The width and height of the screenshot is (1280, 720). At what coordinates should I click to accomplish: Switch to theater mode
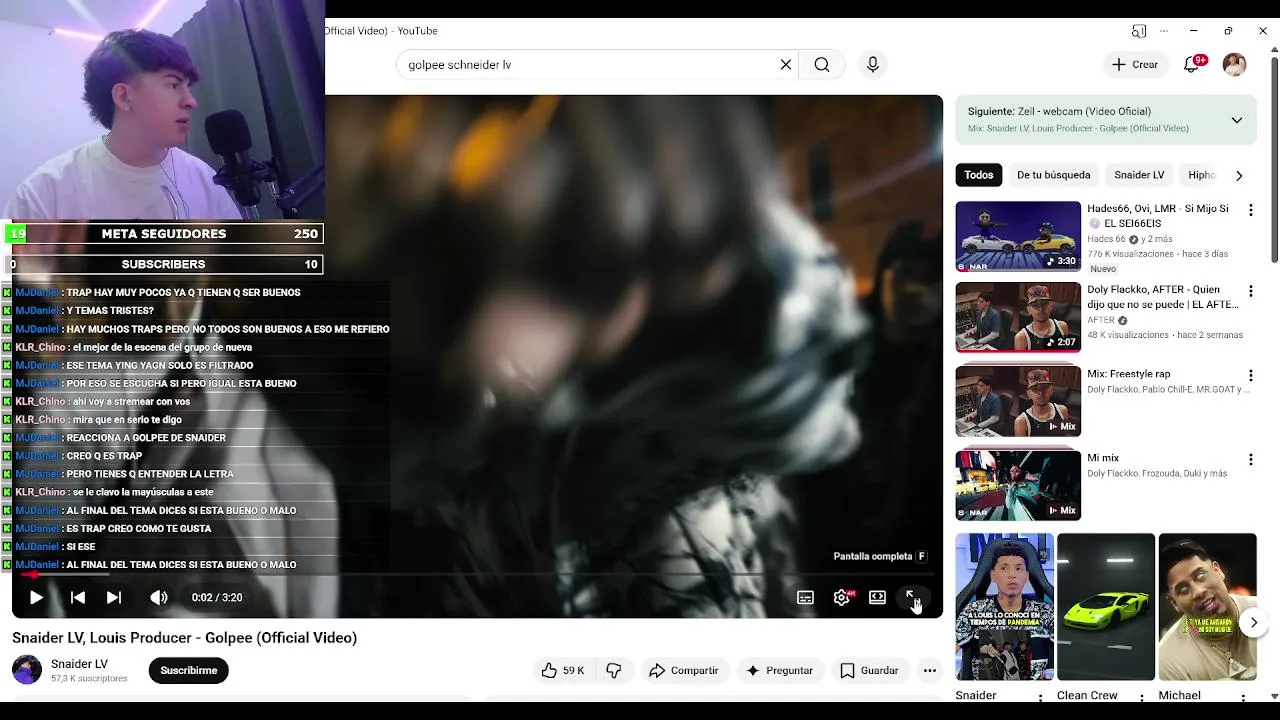877,597
